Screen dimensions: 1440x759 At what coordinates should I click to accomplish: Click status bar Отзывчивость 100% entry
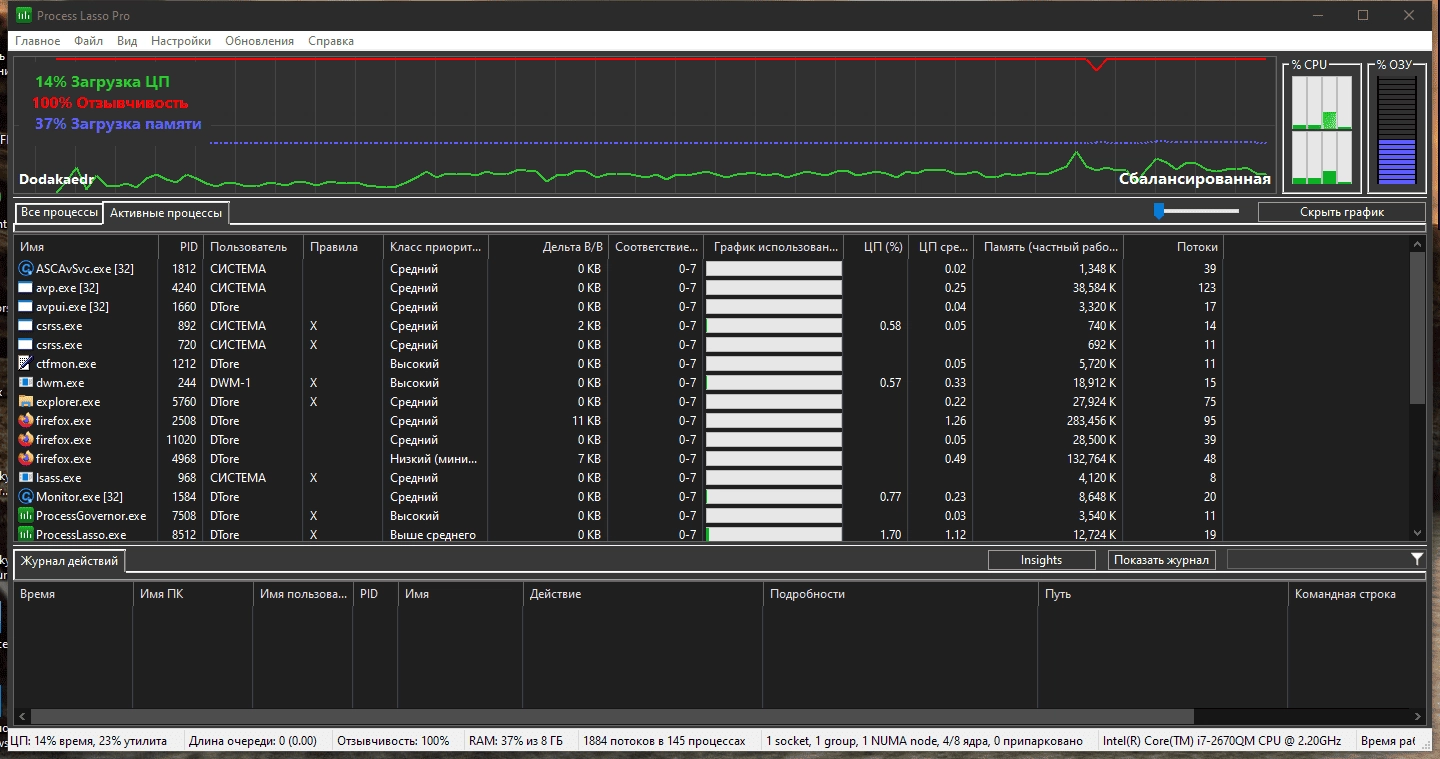tap(393, 741)
